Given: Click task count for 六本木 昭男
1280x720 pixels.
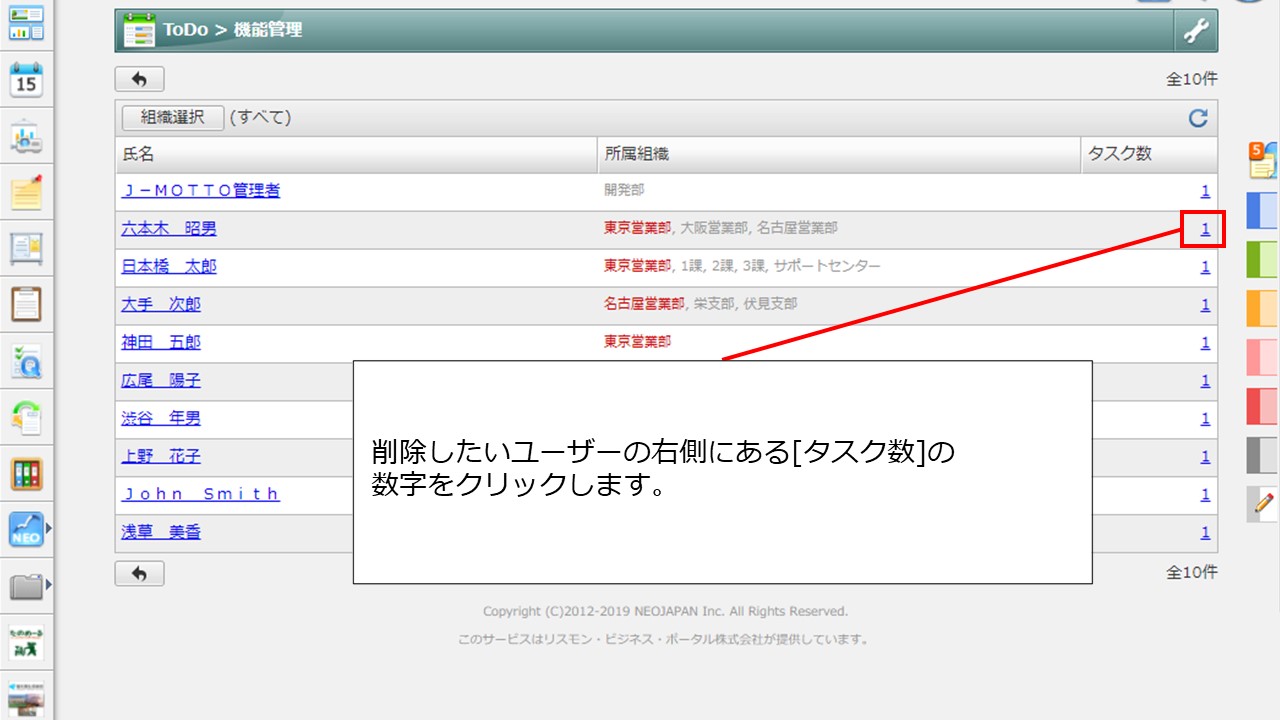Looking at the screenshot, I should 1205,229.
